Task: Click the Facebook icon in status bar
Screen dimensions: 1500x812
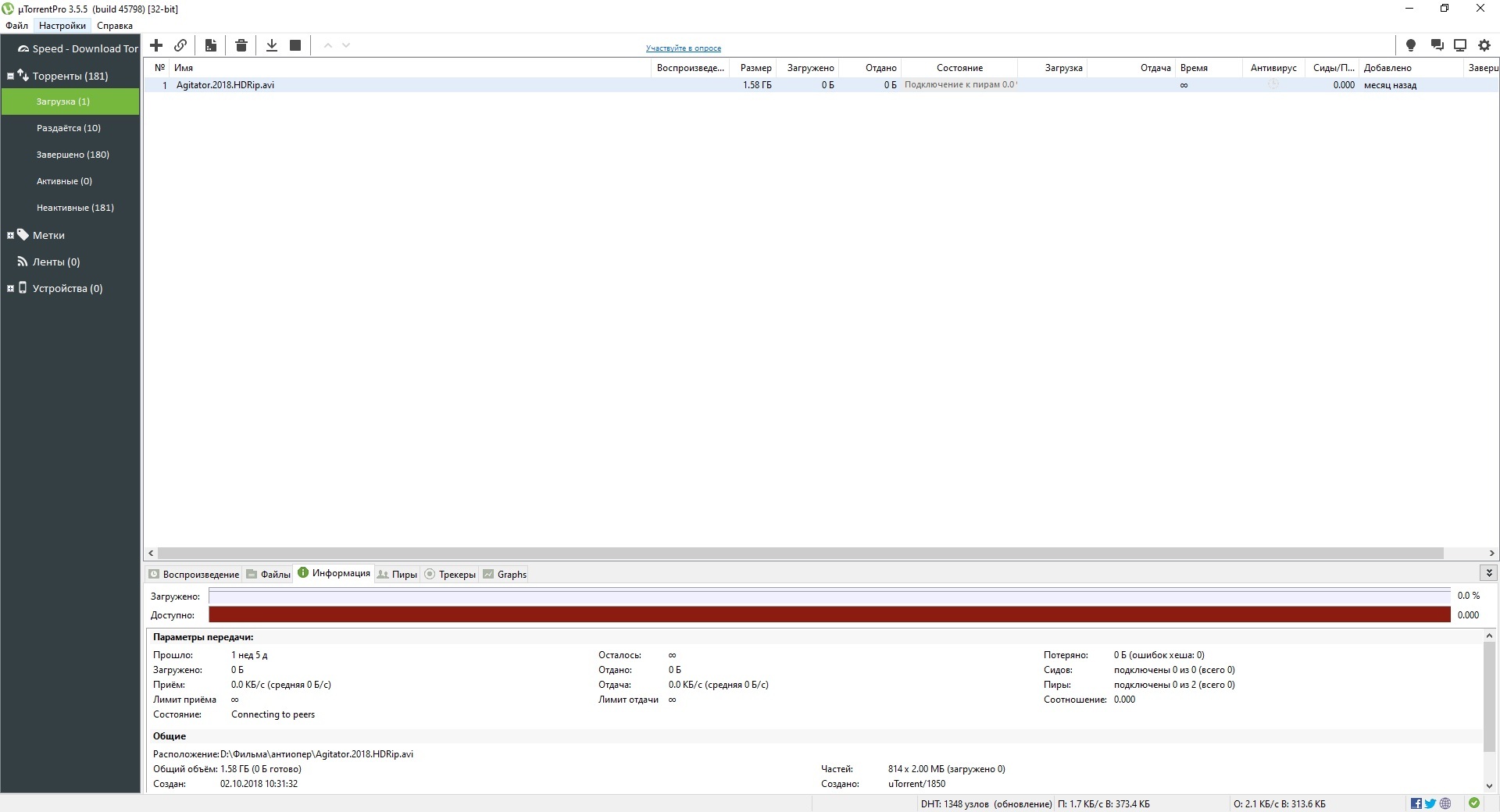Action: [1416, 803]
